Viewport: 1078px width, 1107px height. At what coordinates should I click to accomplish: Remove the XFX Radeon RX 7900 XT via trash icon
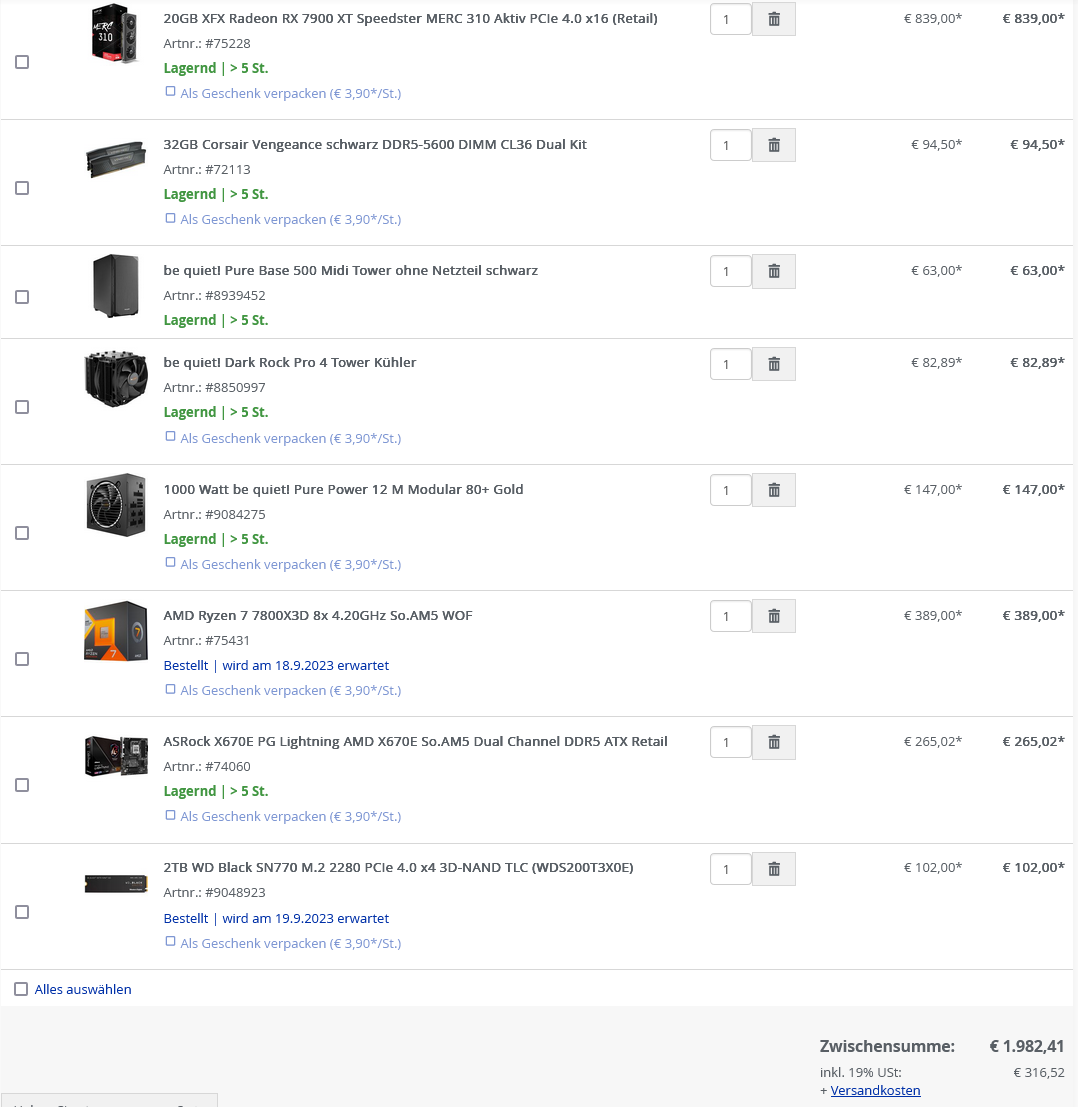pyautogui.click(x=773, y=18)
